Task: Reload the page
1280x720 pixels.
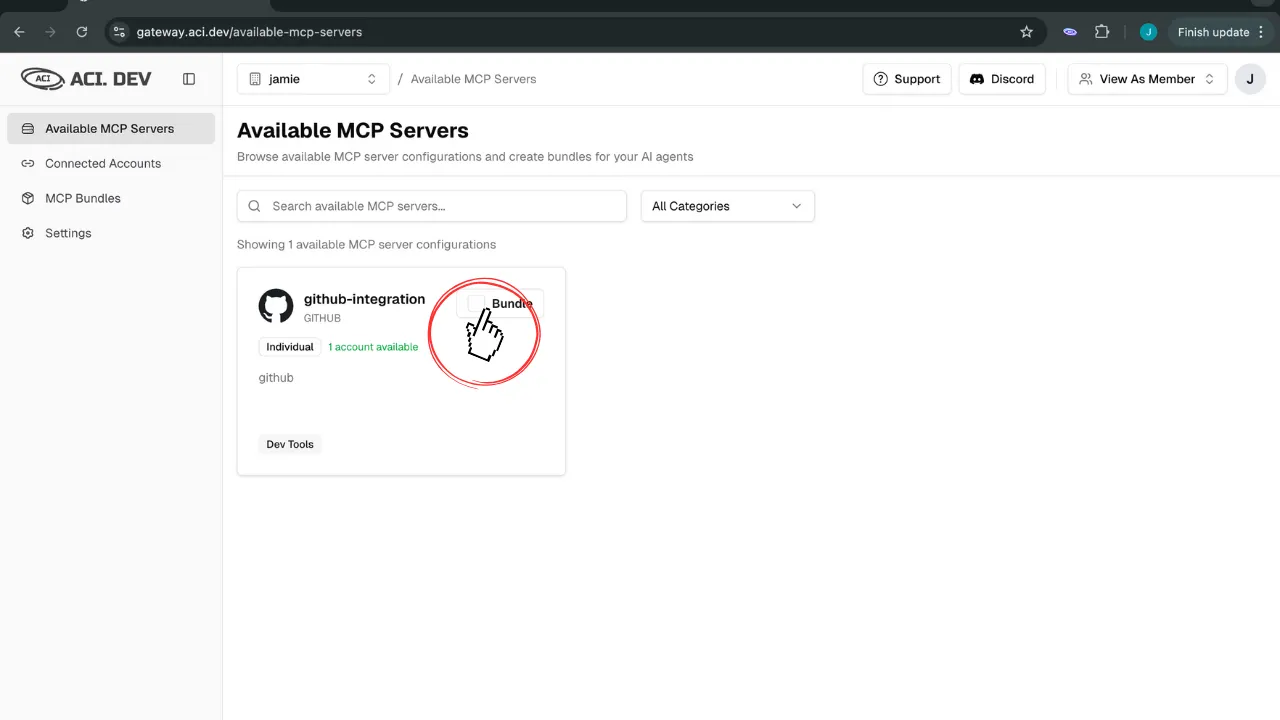Action: click(82, 32)
